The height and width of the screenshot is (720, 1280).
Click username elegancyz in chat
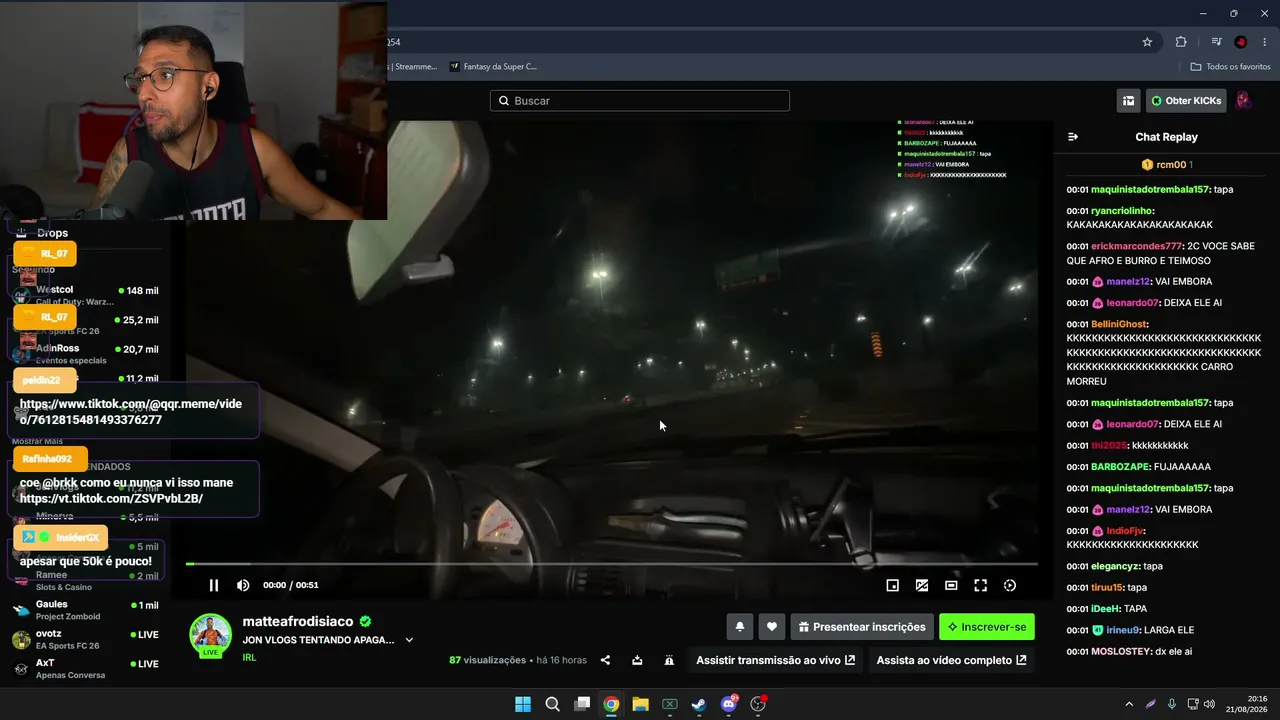click(1114, 566)
